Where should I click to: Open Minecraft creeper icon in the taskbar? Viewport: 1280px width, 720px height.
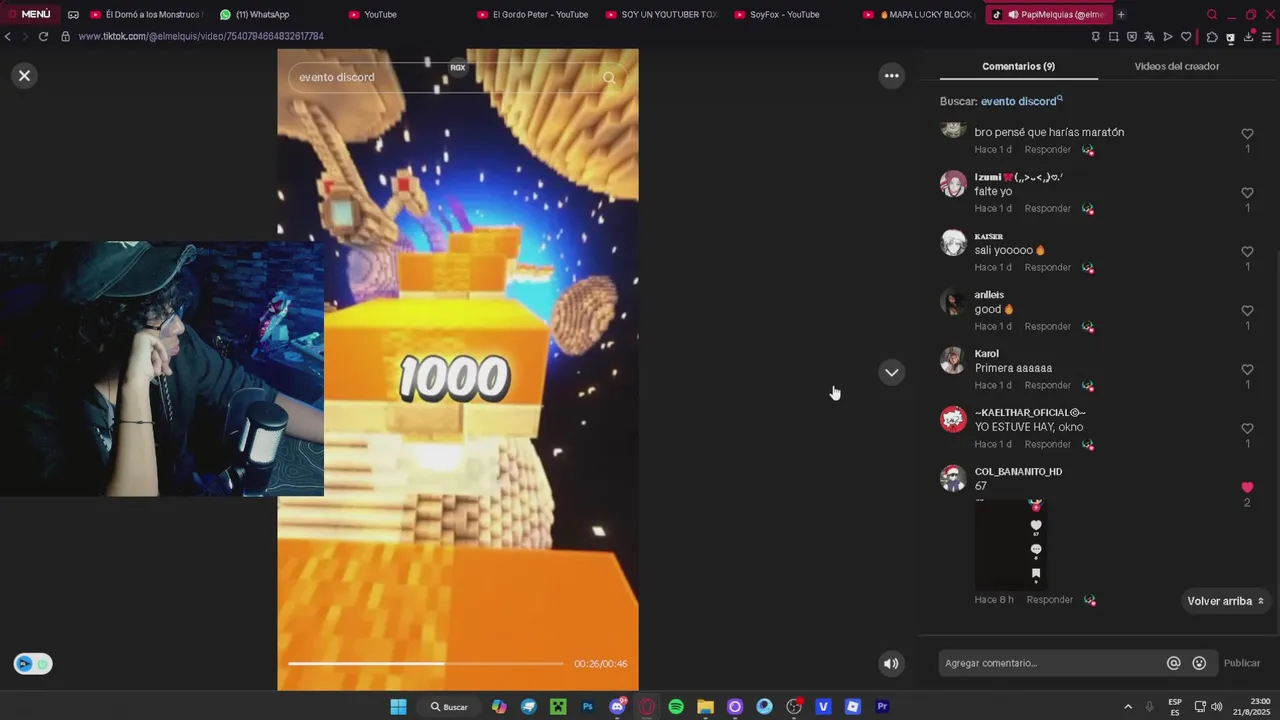558,706
